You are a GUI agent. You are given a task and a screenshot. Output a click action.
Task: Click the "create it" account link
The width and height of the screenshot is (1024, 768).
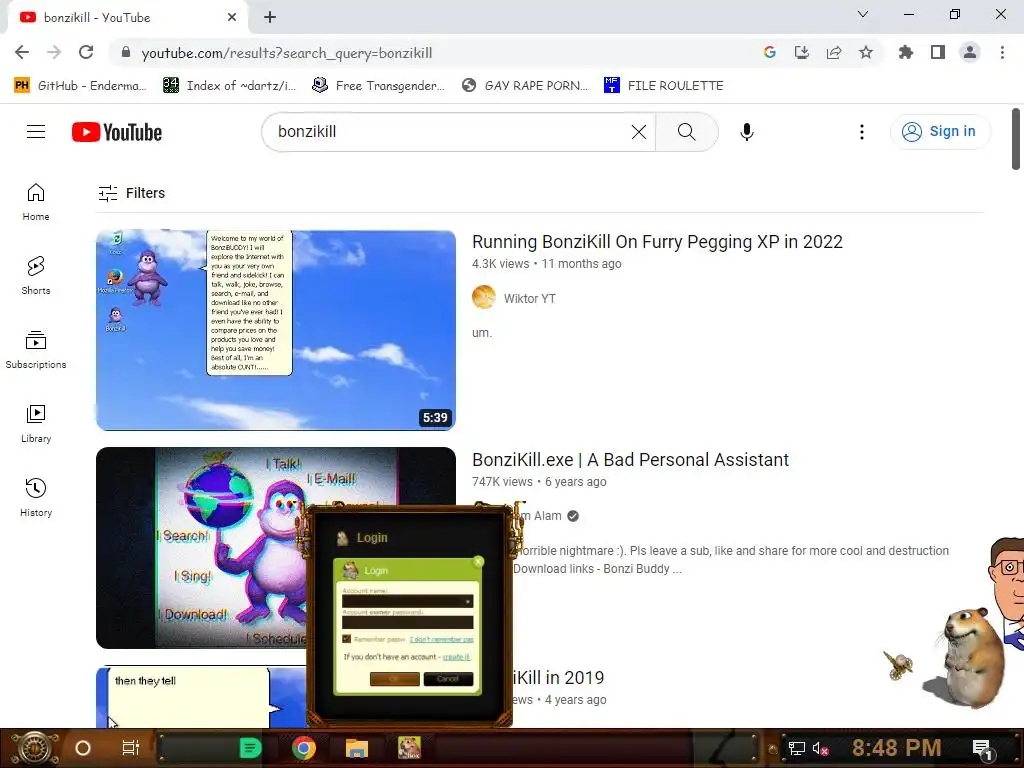pos(456,657)
